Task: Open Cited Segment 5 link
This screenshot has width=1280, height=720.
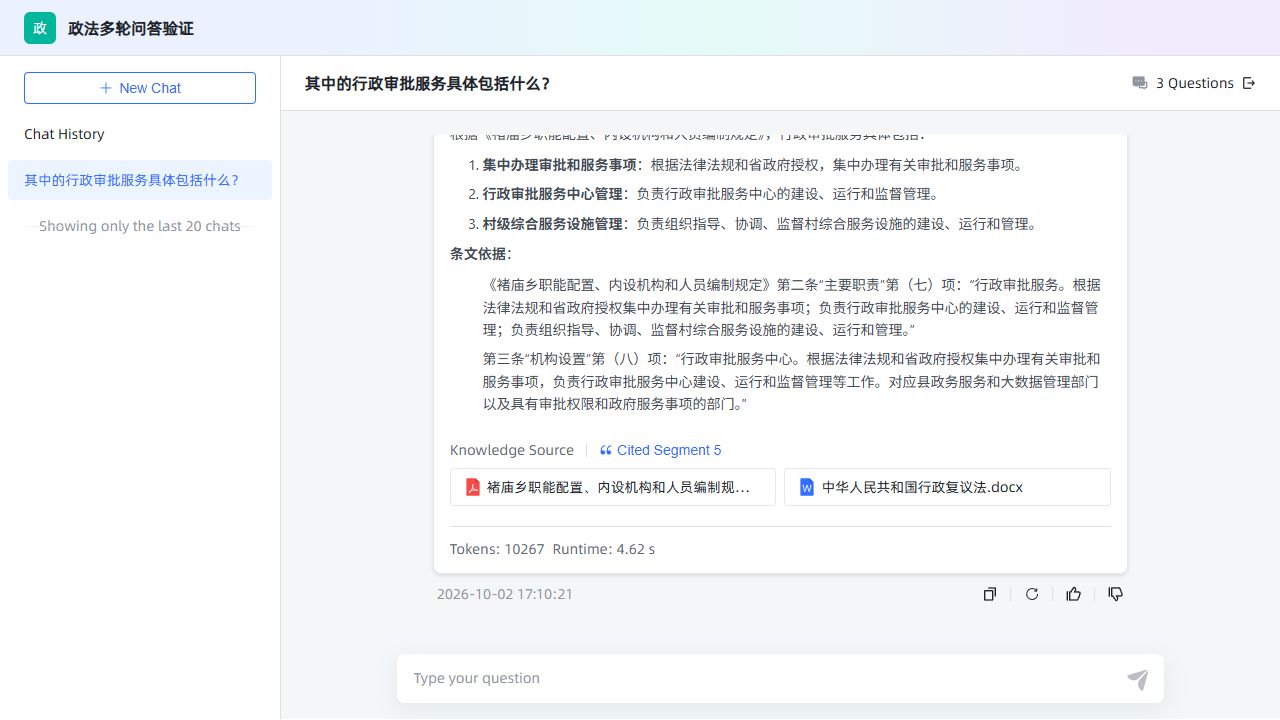Action: 660,450
